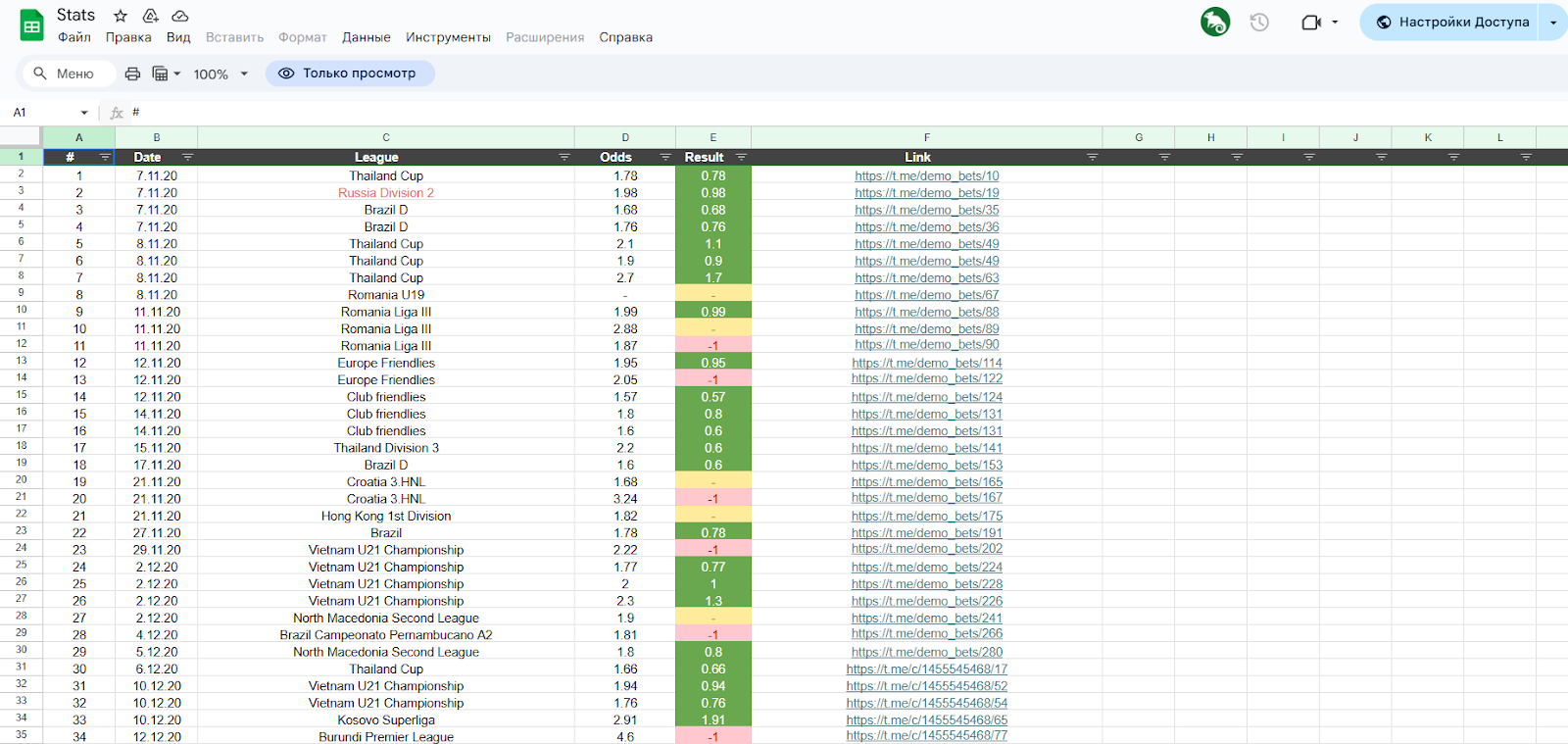Check the cloud document status icon
The height and width of the screenshot is (744, 1568).
180,16
